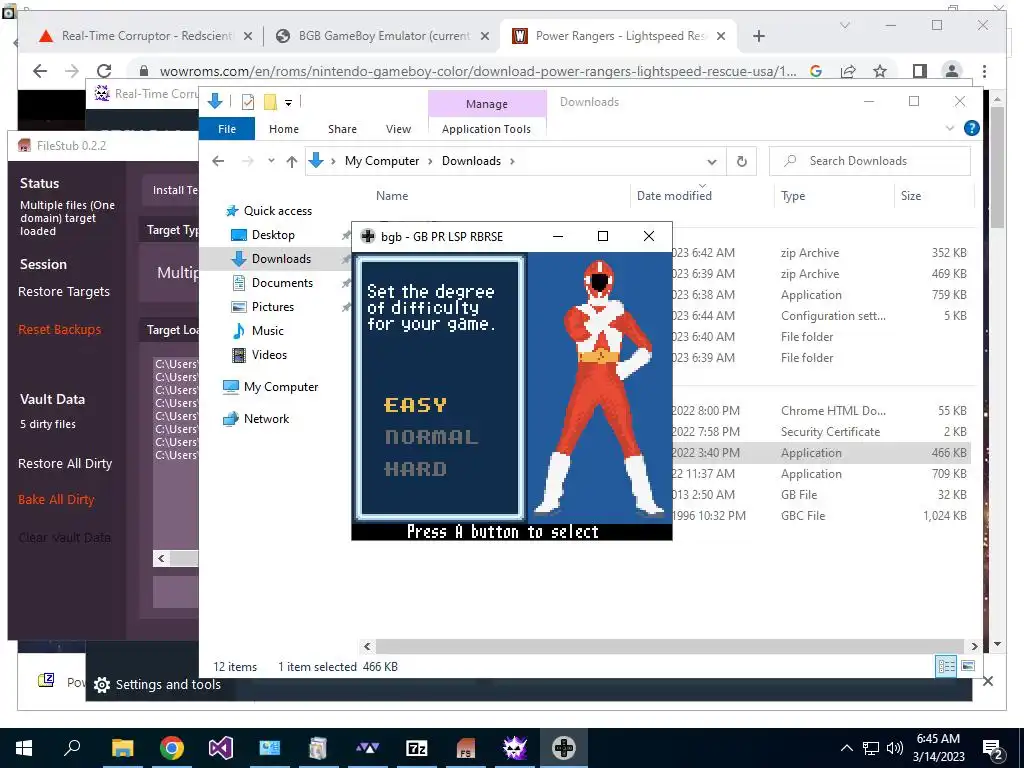Sort by Size column header

click(910, 195)
